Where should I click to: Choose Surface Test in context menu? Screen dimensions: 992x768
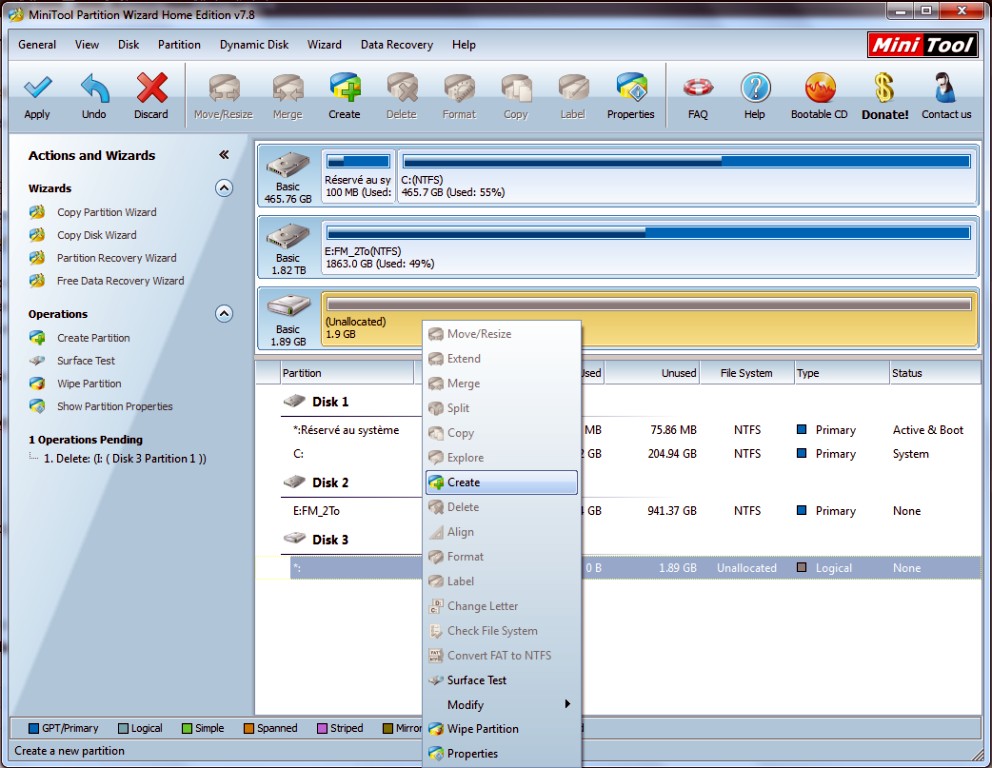click(502, 680)
